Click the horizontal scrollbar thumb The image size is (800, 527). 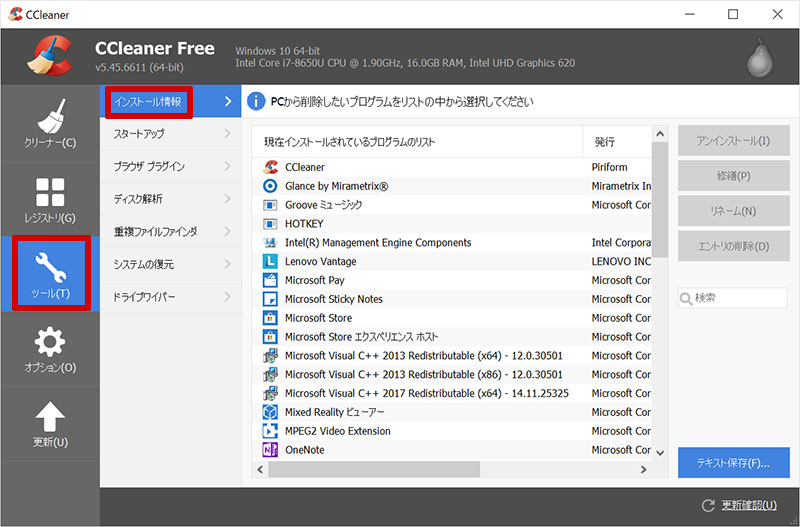pos(374,469)
